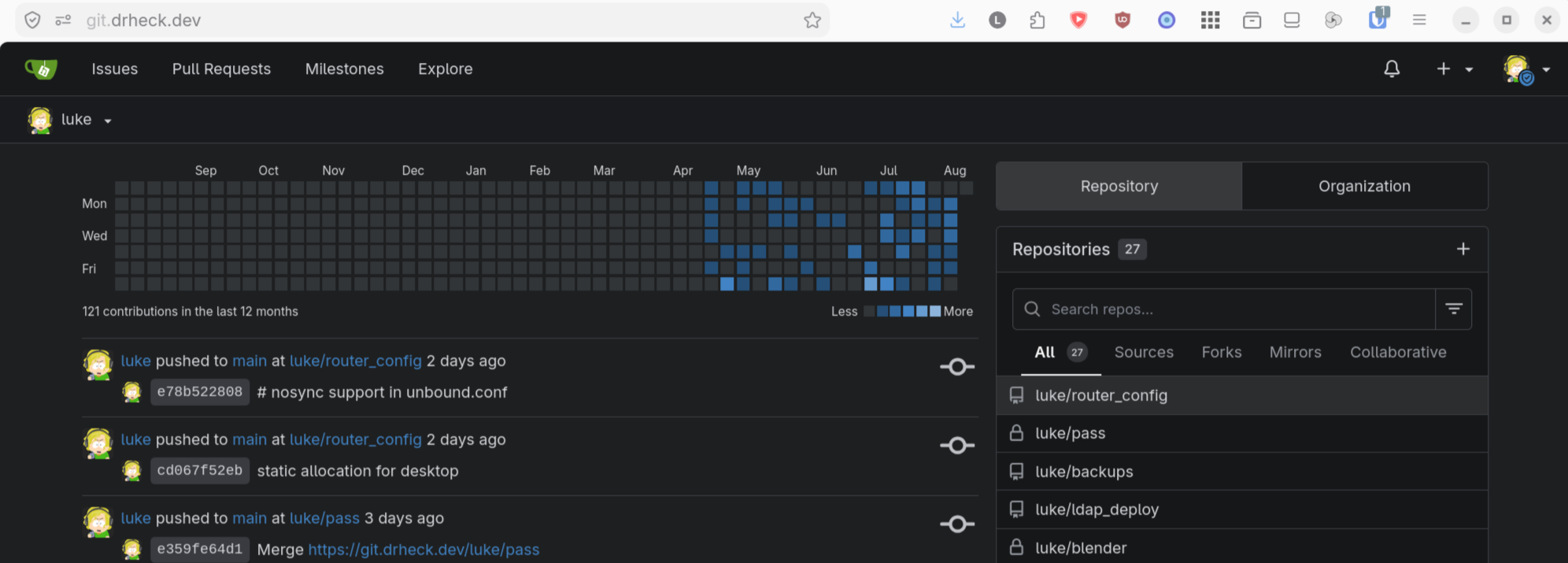Focus the Search repos field
Screen dimensions: 1568x563
click(1224, 309)
